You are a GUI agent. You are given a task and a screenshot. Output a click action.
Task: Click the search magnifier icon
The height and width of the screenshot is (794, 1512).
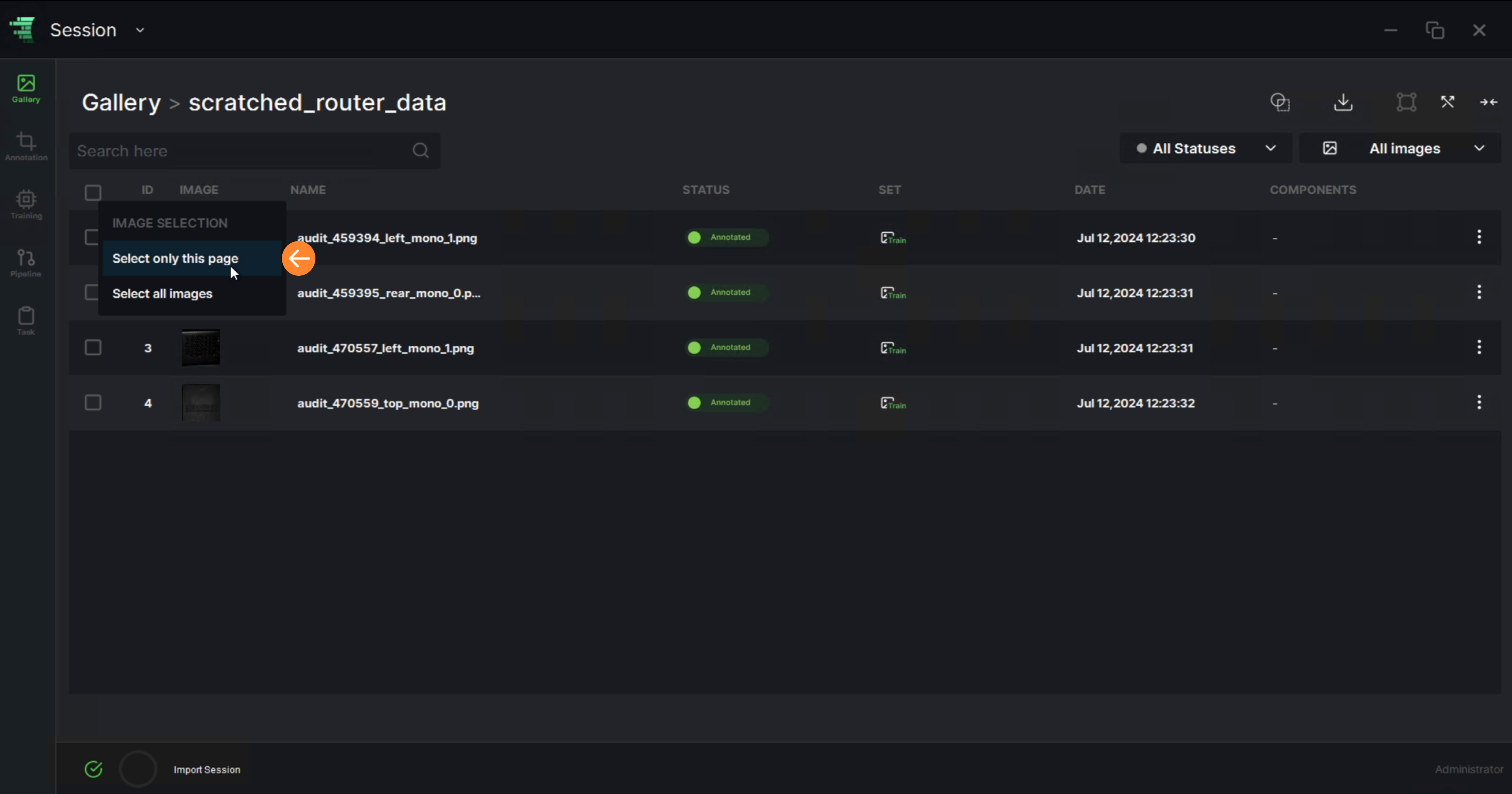(420, 151)
